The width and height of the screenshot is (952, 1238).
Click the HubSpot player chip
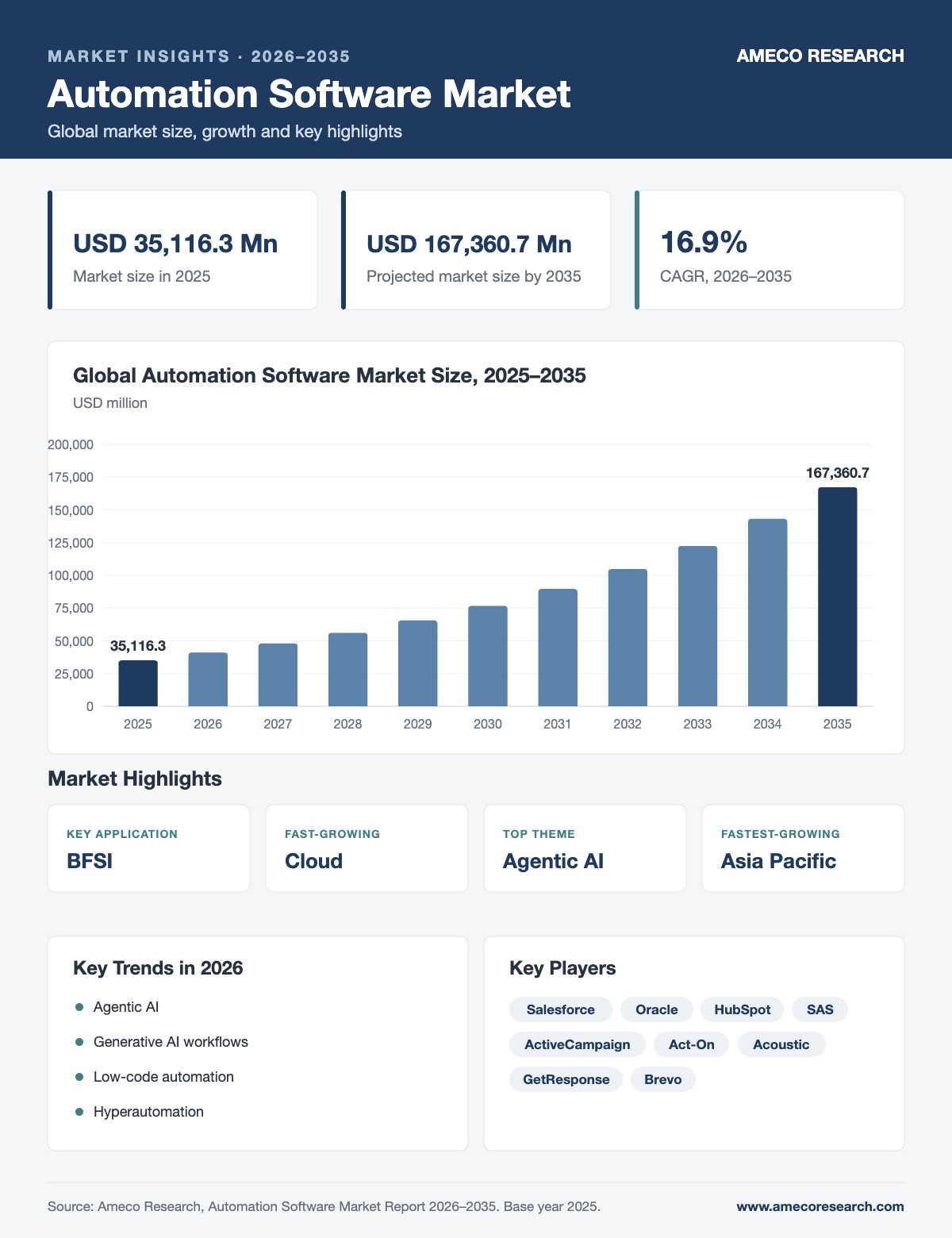(x=743, y=1009)
